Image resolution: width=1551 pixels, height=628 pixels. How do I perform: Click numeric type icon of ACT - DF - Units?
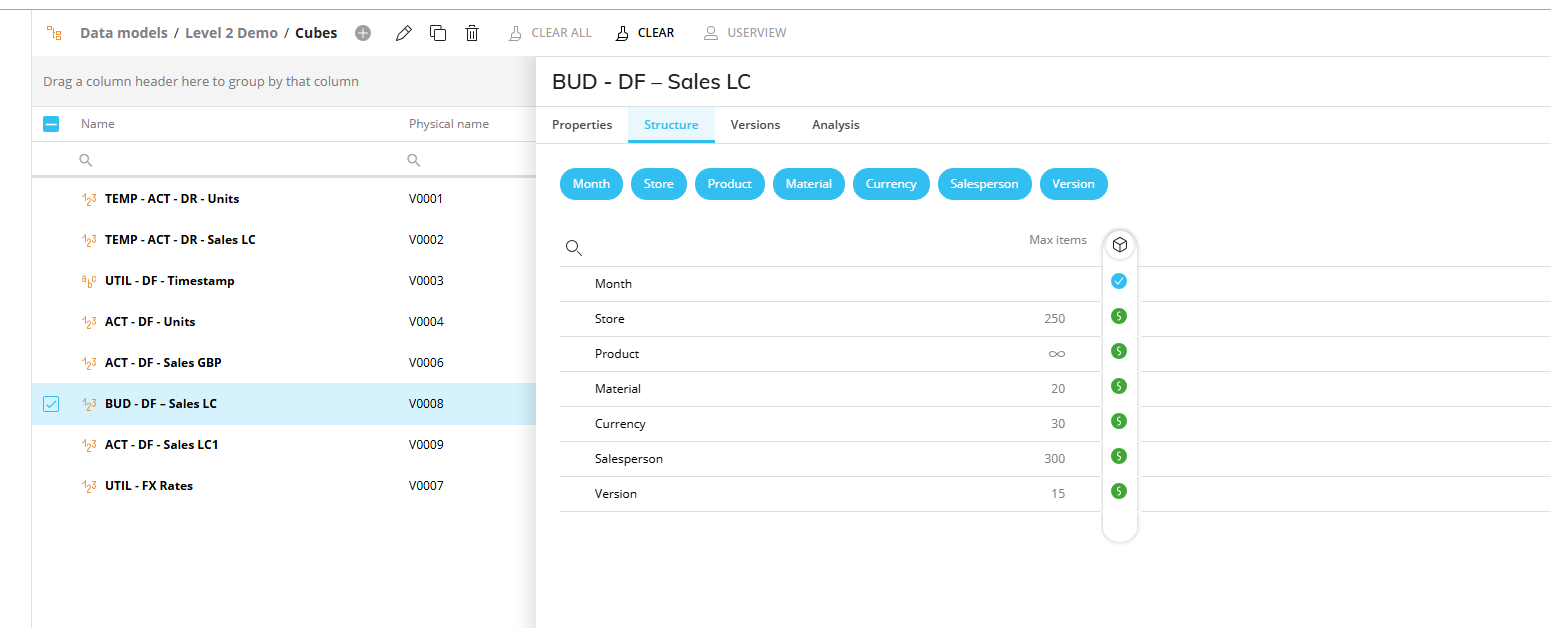click(x=89, y=322)
